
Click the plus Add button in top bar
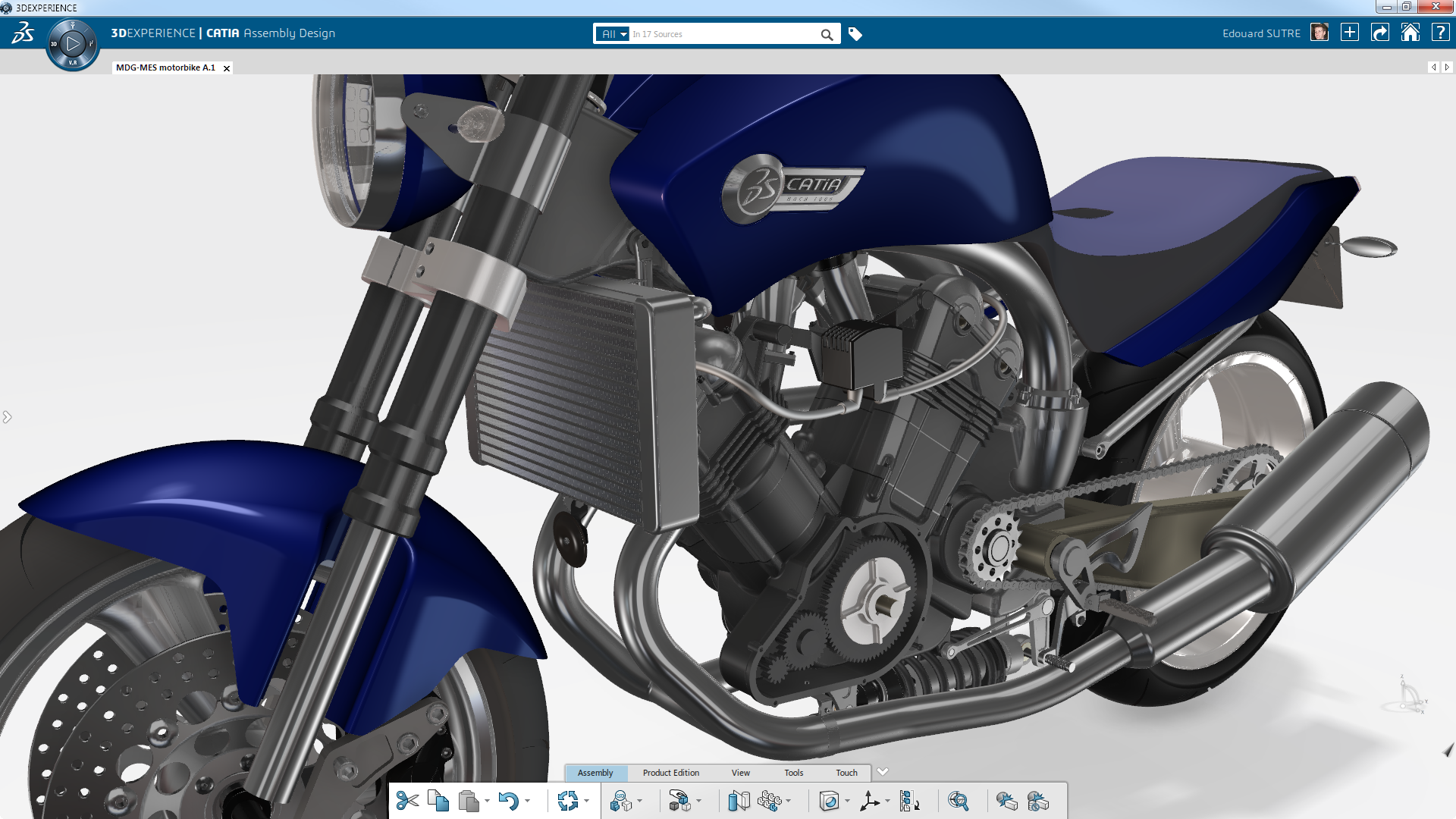pos(1350,33)
